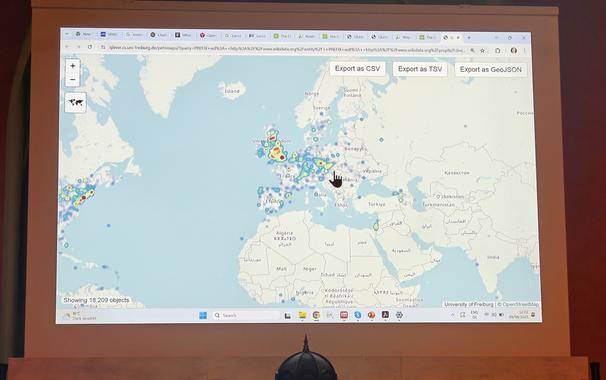Screen dimensions: 606x380
Task: Open the Chrome three-dot menu
Action: click(524, 51)
